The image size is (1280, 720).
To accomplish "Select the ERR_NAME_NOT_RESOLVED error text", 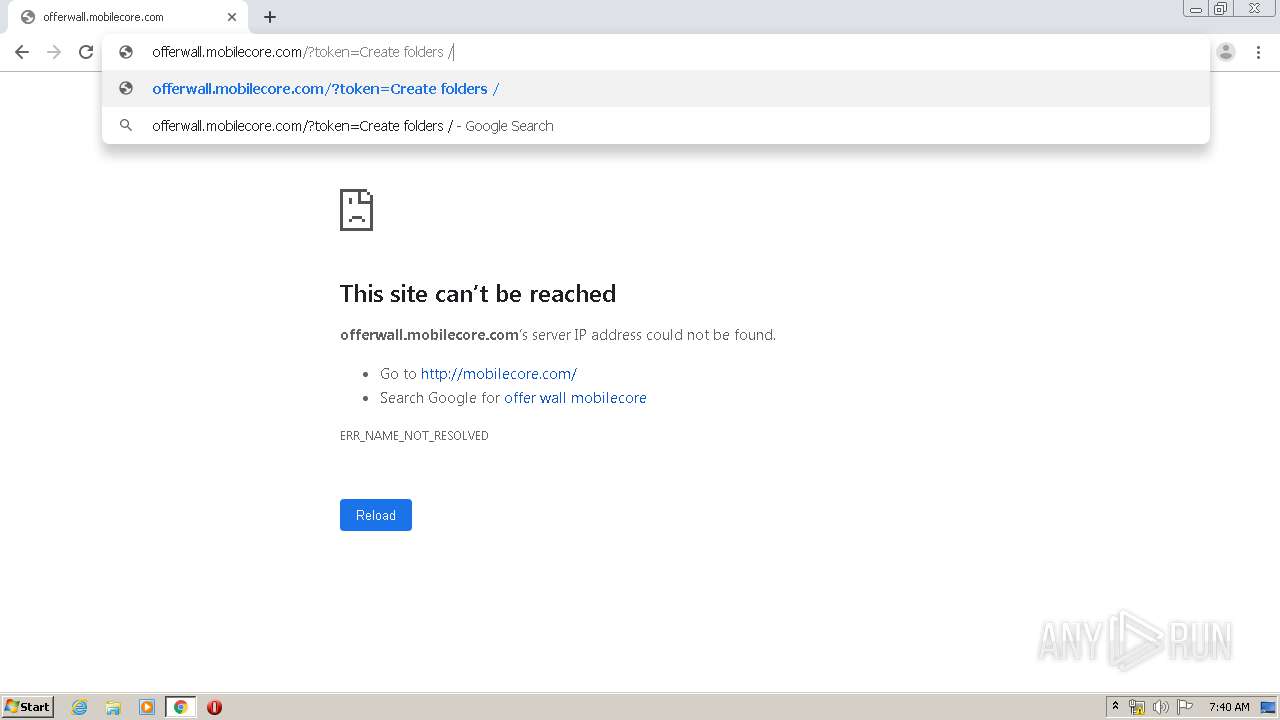I will coord(414,436).
